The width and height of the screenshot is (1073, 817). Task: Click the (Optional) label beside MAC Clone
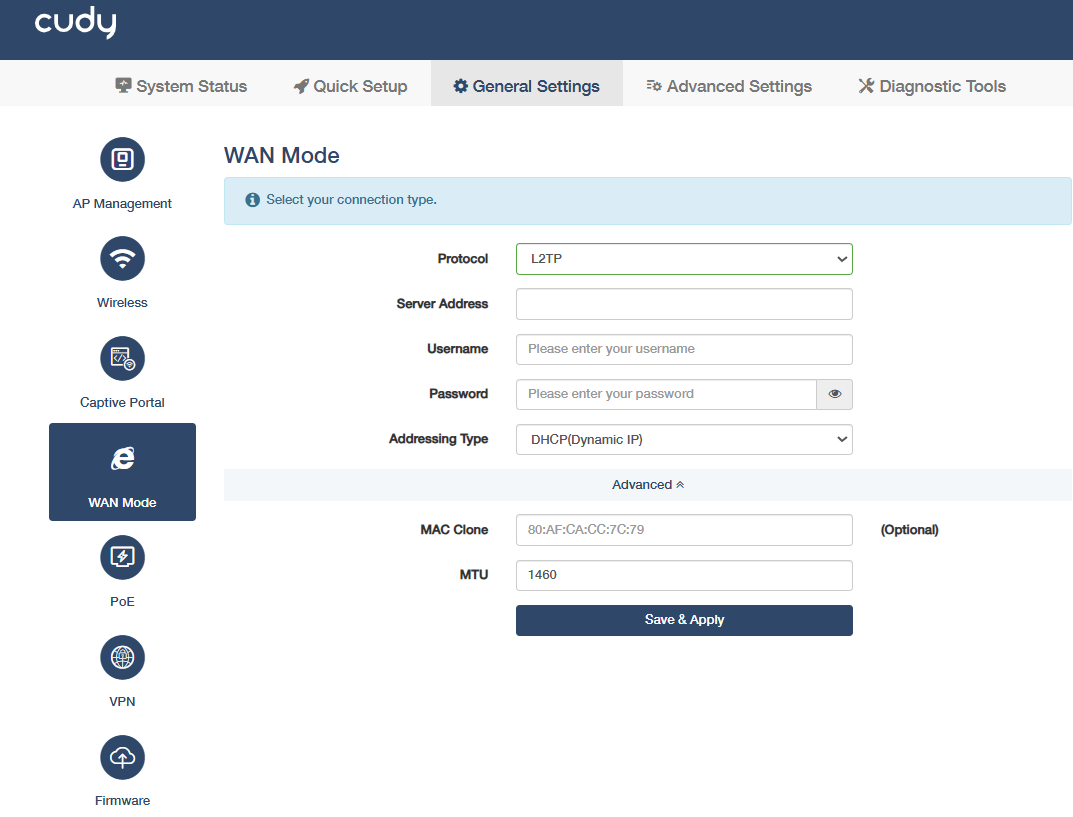[909, 530]
